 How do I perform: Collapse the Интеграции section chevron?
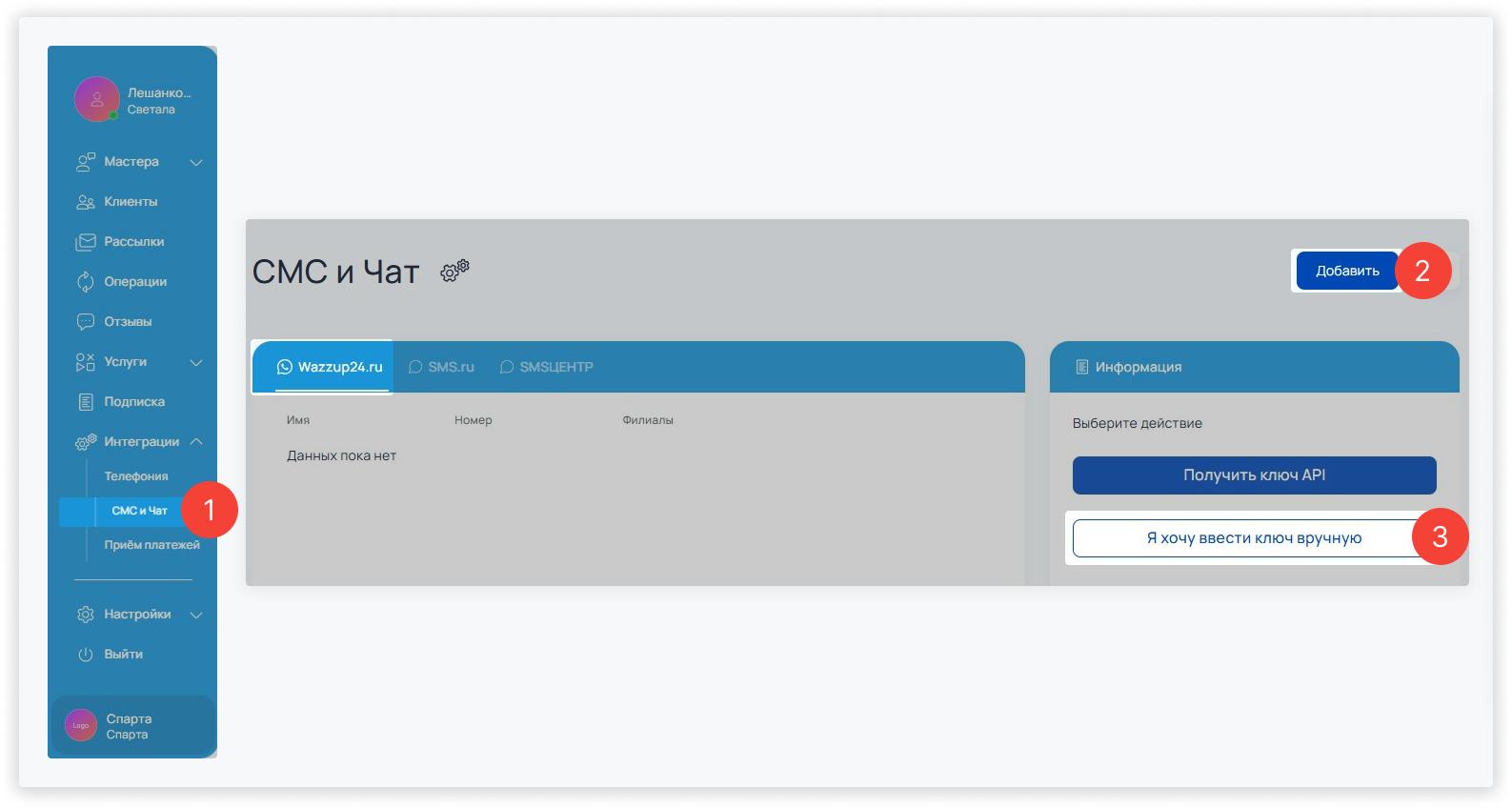(196, 442)
